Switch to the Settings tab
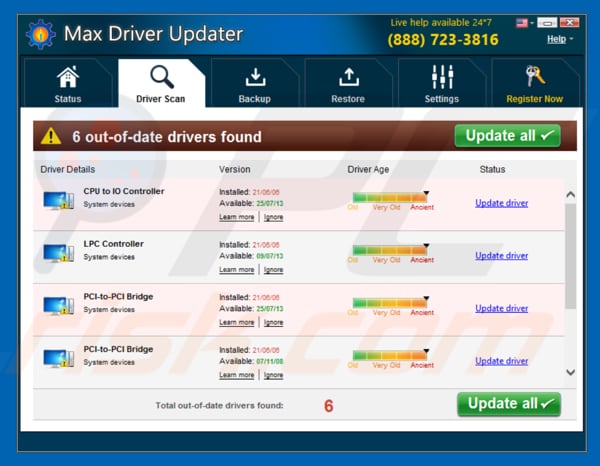The image size is (600, 466). (x=442, y=83)
